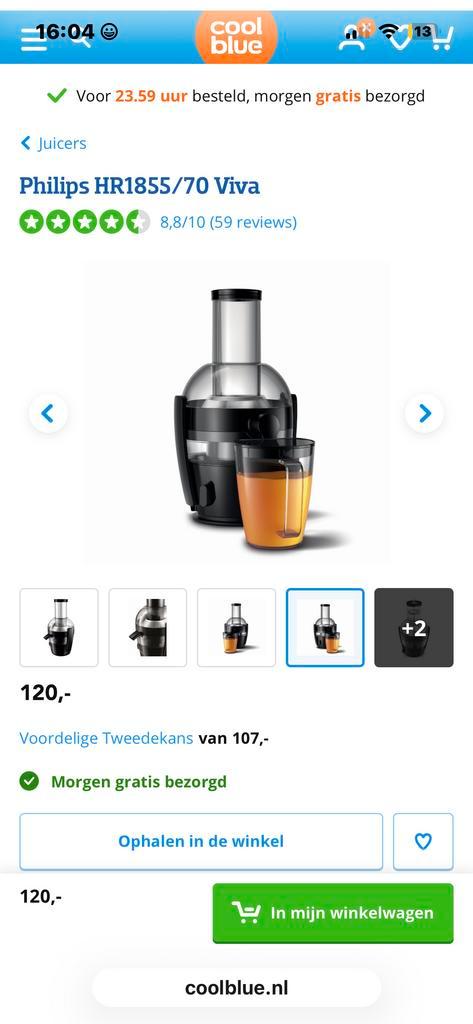Open the 59 reviews link
Viewport: 473px width, 1024px height.
coord(228,222)
